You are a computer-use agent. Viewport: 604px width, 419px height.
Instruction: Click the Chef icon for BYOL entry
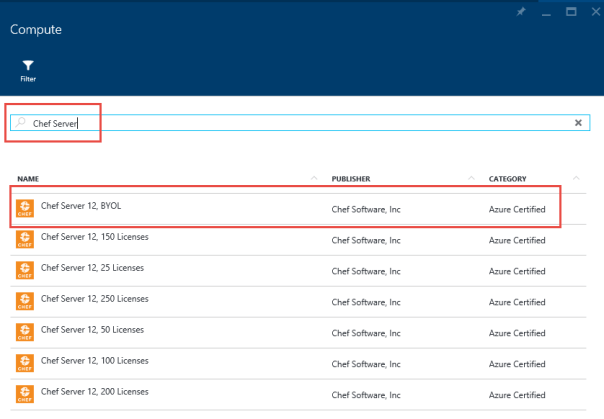tap(25, 208)
